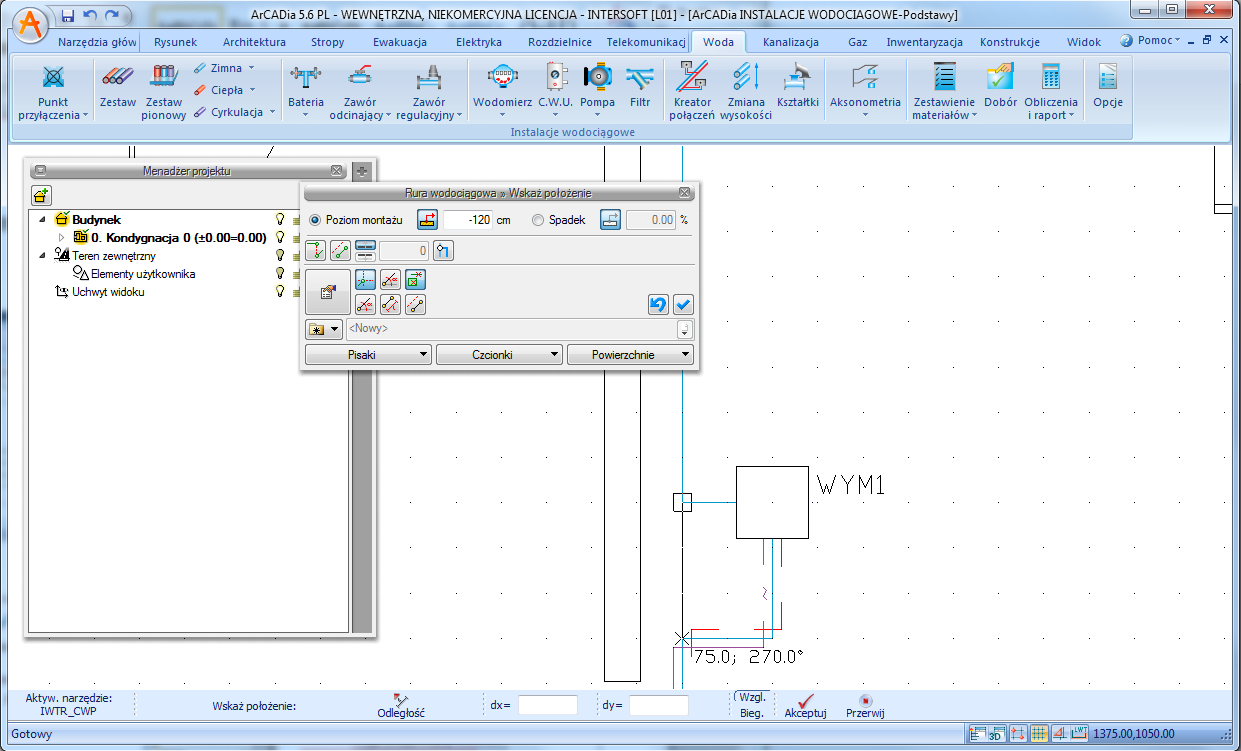Open the Rysunek ribbon tab
The height and width of the screenshot is (751, 1241).
coord(175,42)
